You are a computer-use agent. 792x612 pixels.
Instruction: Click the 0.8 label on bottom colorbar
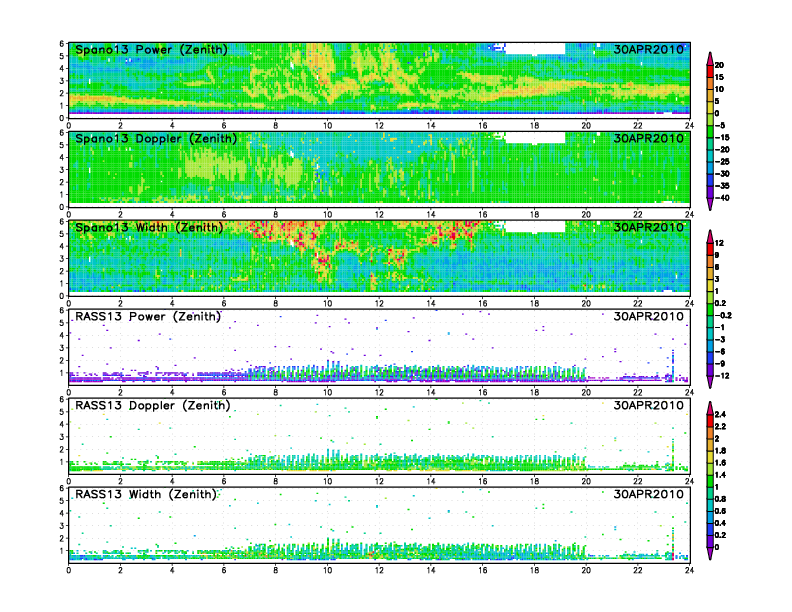720,499
